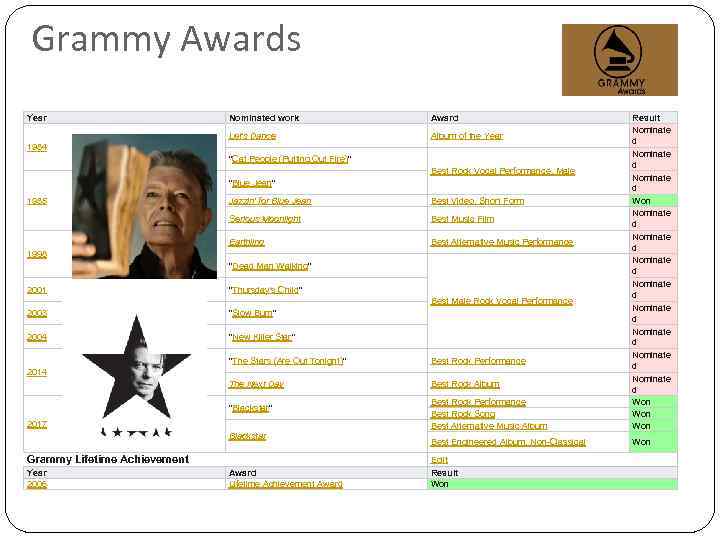
Task: Follow the Best Rock Performance link in the 2014 row
Action: (478, 361)
